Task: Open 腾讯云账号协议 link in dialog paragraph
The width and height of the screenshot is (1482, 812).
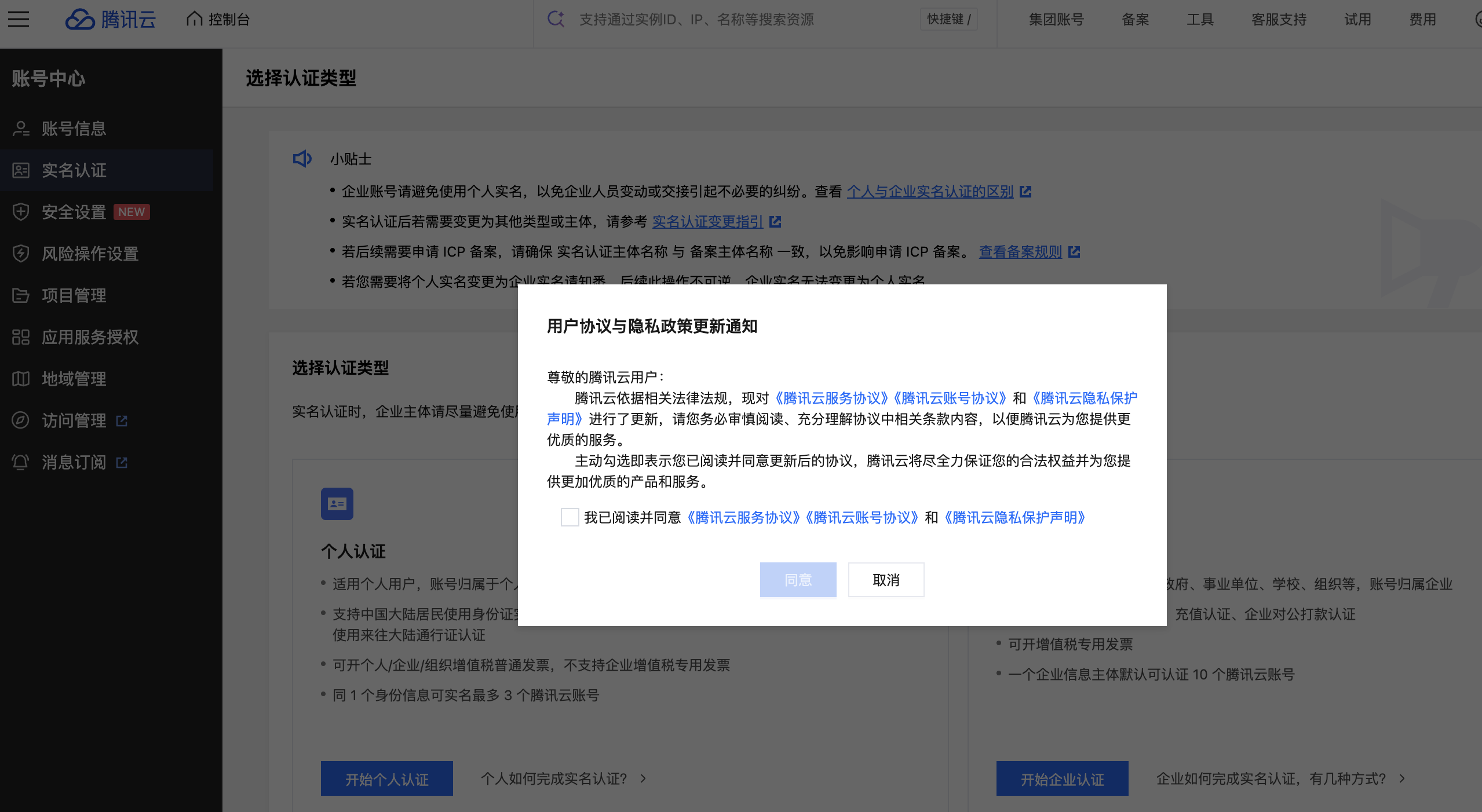Action: click(950, 398)
